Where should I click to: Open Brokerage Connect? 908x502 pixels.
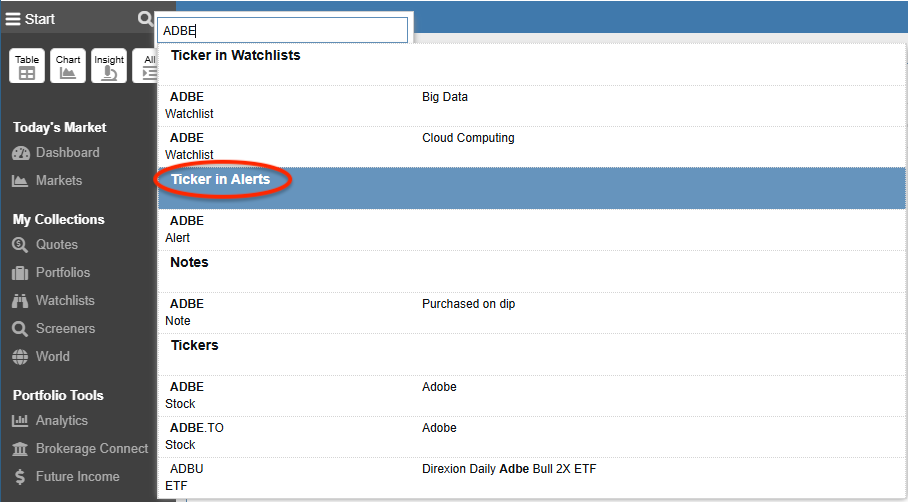(x=80, y=449)
